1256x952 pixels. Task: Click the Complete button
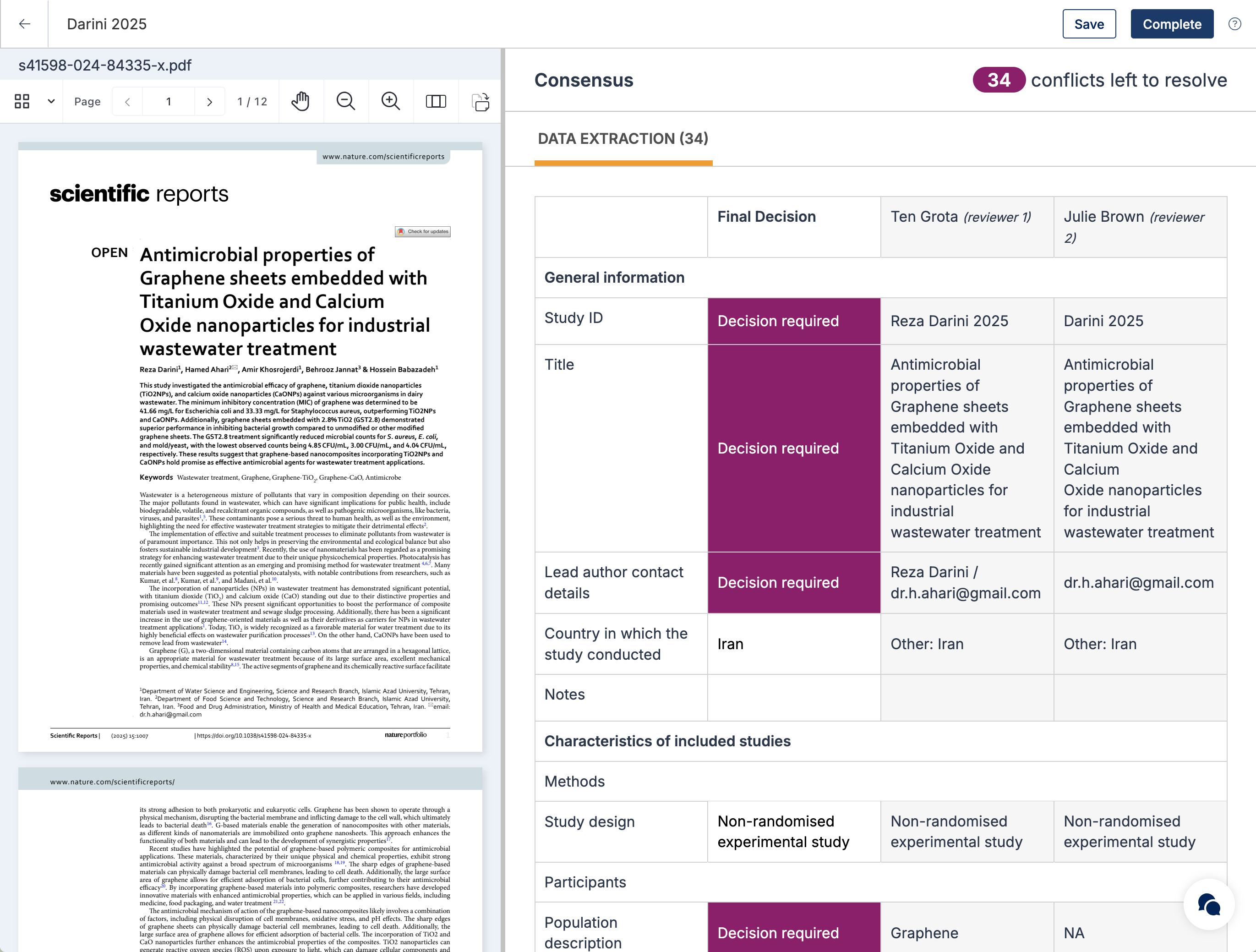[1171, 24]
